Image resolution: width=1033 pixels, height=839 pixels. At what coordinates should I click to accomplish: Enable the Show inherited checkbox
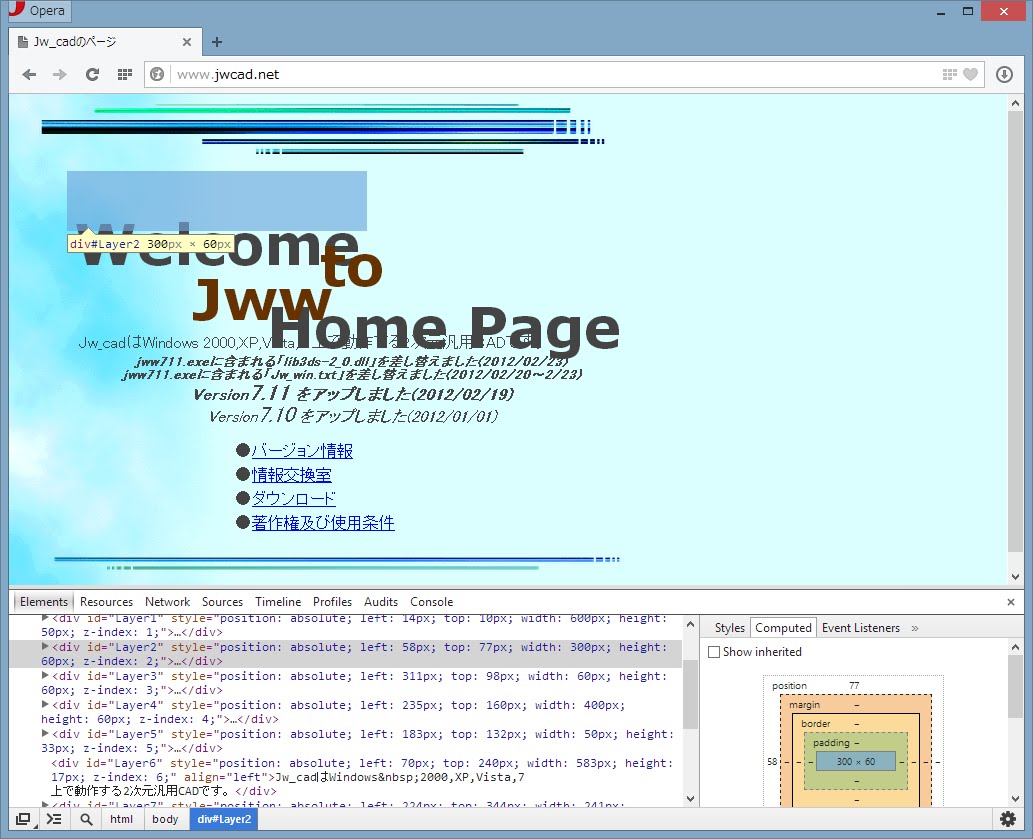[x=713, y=652]
